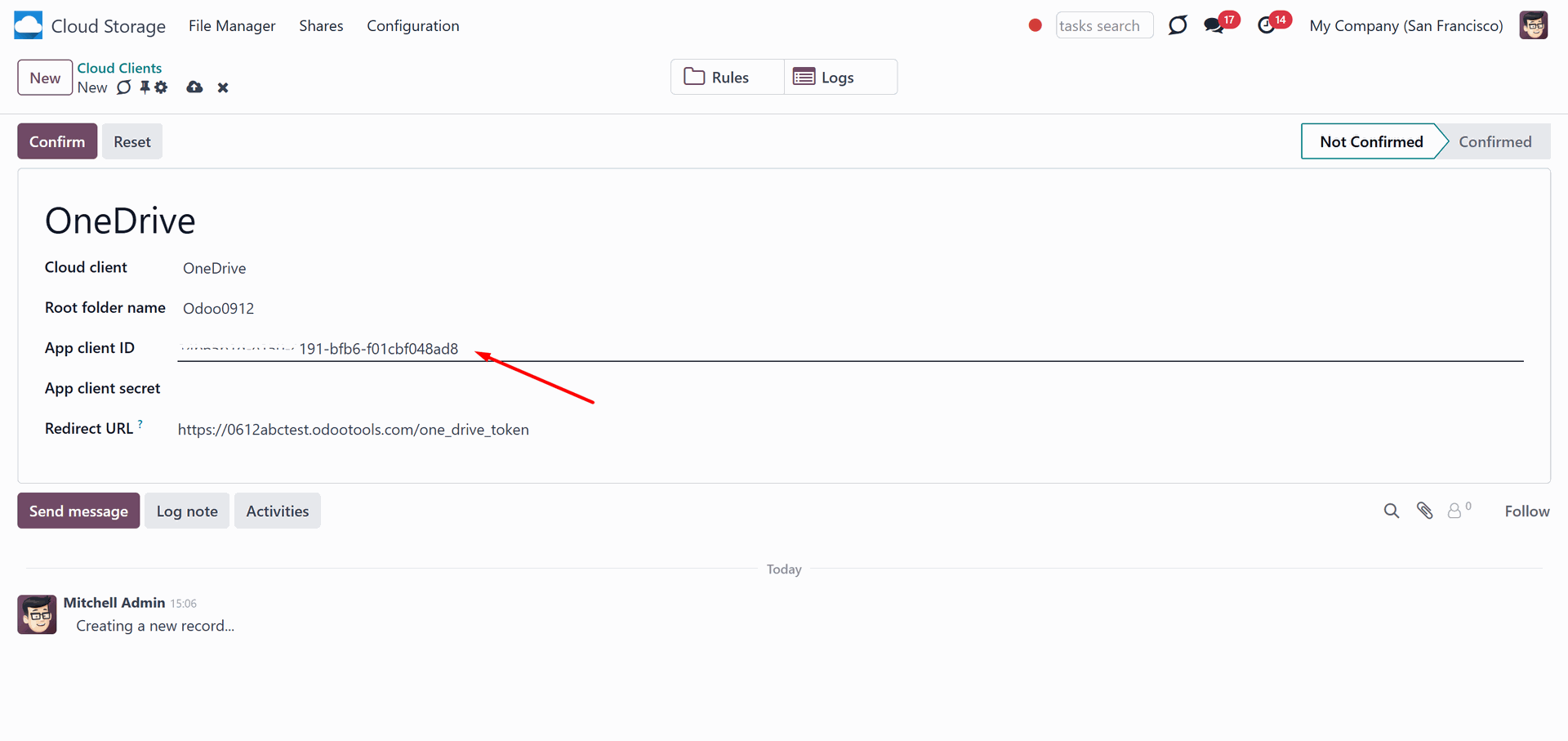Click the Root folder name label
1568x741 pixels.
point(105,308)
